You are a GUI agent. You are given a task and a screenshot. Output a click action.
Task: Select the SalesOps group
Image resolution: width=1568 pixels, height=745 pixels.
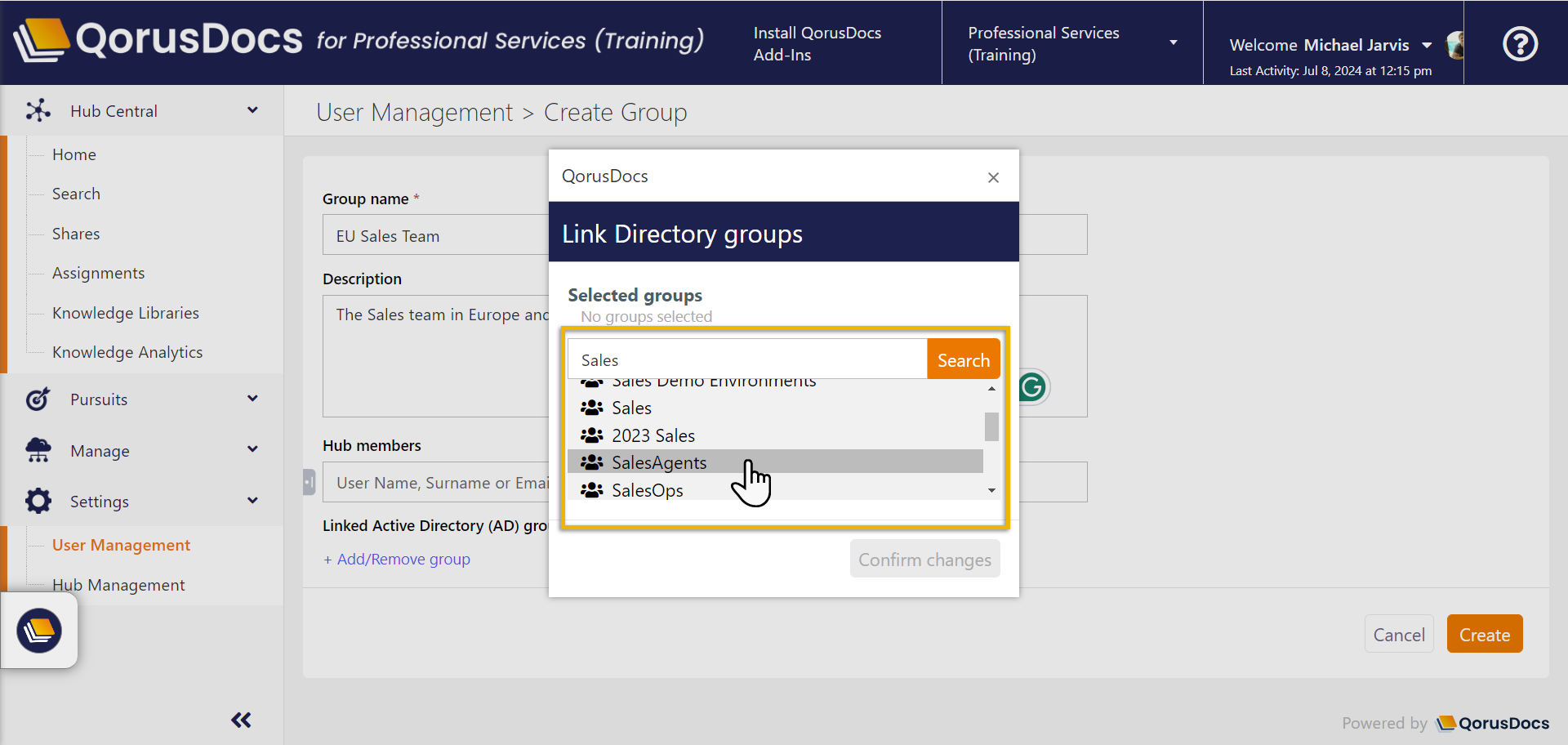coord(775,488)
